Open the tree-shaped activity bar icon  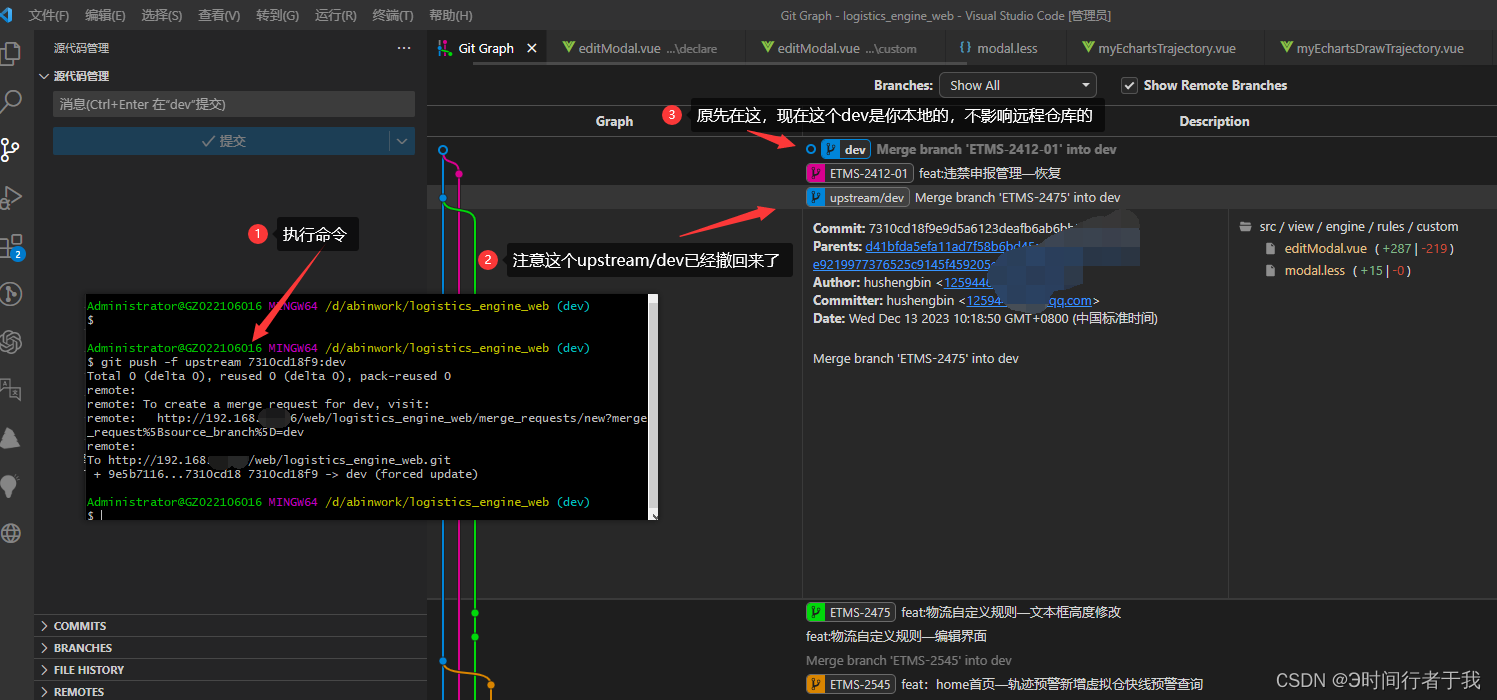(x=11, y=438)
